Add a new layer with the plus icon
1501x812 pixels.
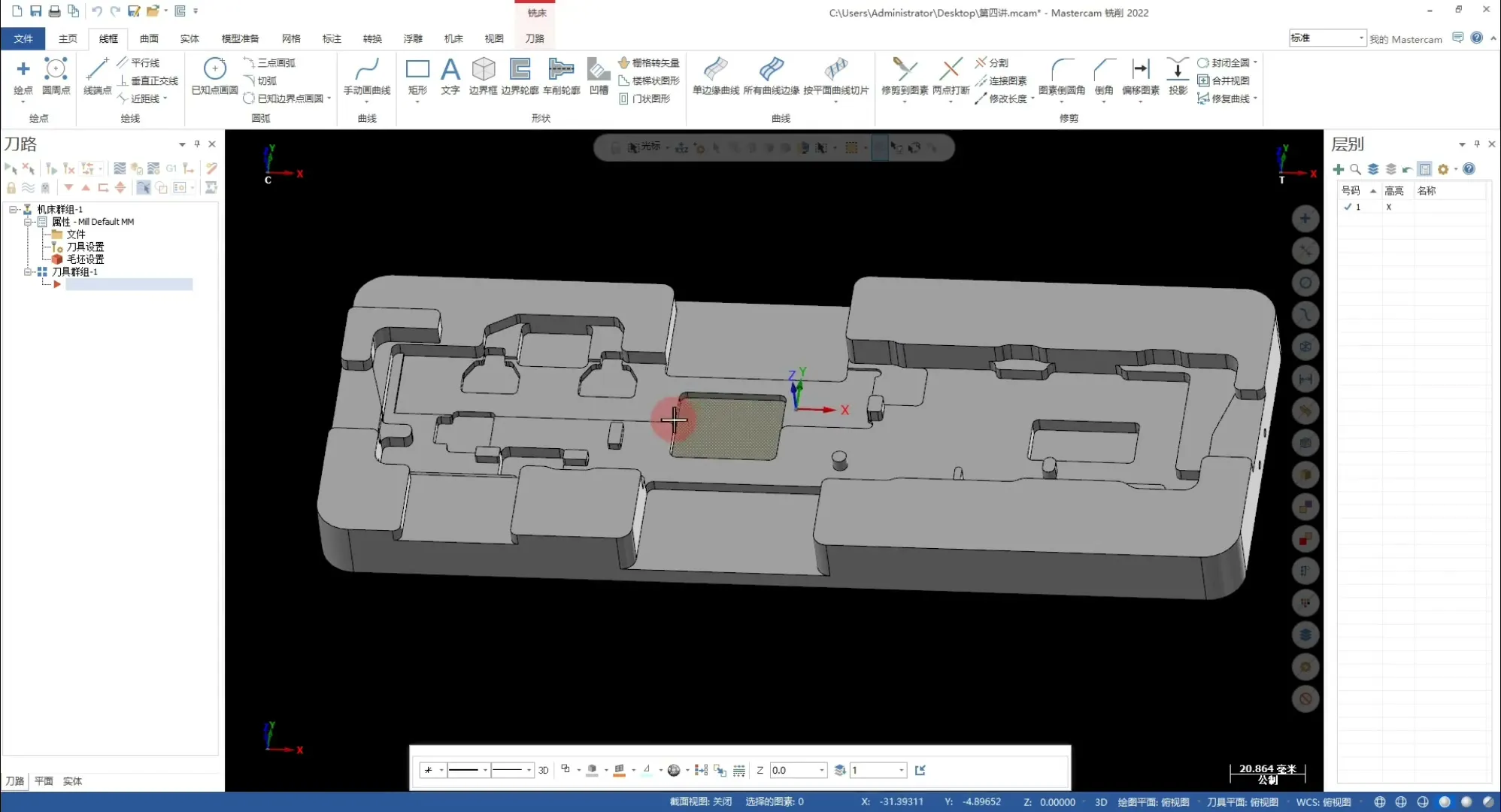click(1339, 169)
